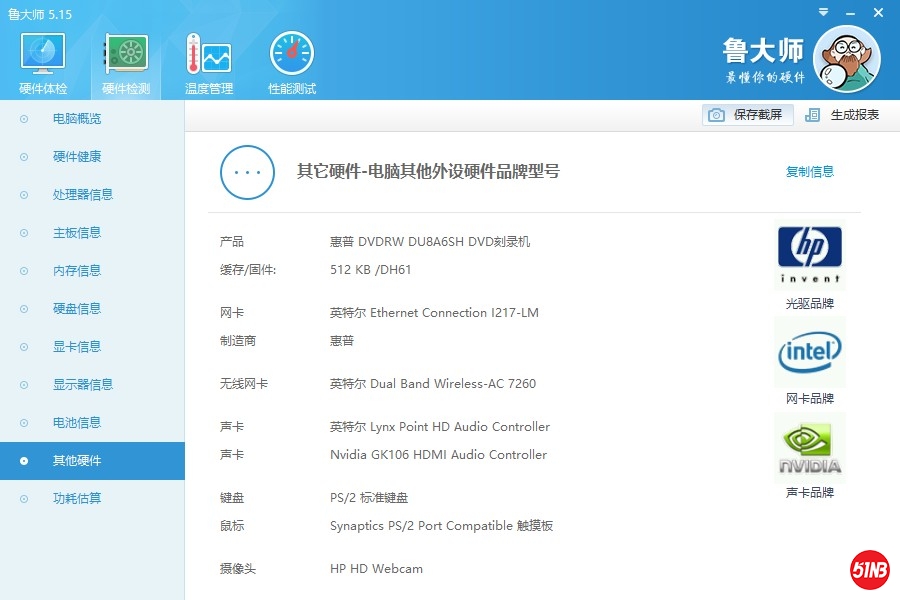
Task: Click the 51NB red badge icon
Action: click(870, 570)
